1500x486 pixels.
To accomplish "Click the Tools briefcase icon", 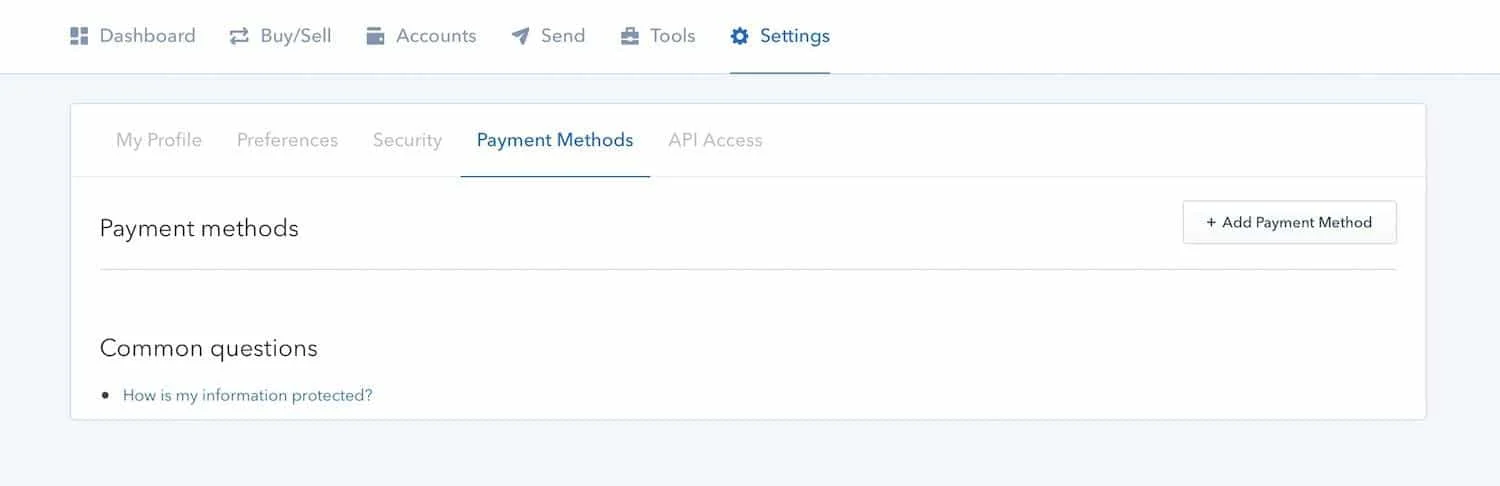I will tap(629, 37).
